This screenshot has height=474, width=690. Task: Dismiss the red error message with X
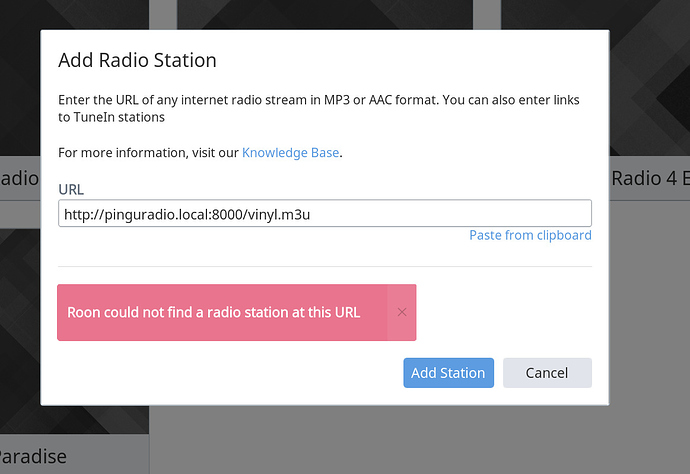(401, 312)
